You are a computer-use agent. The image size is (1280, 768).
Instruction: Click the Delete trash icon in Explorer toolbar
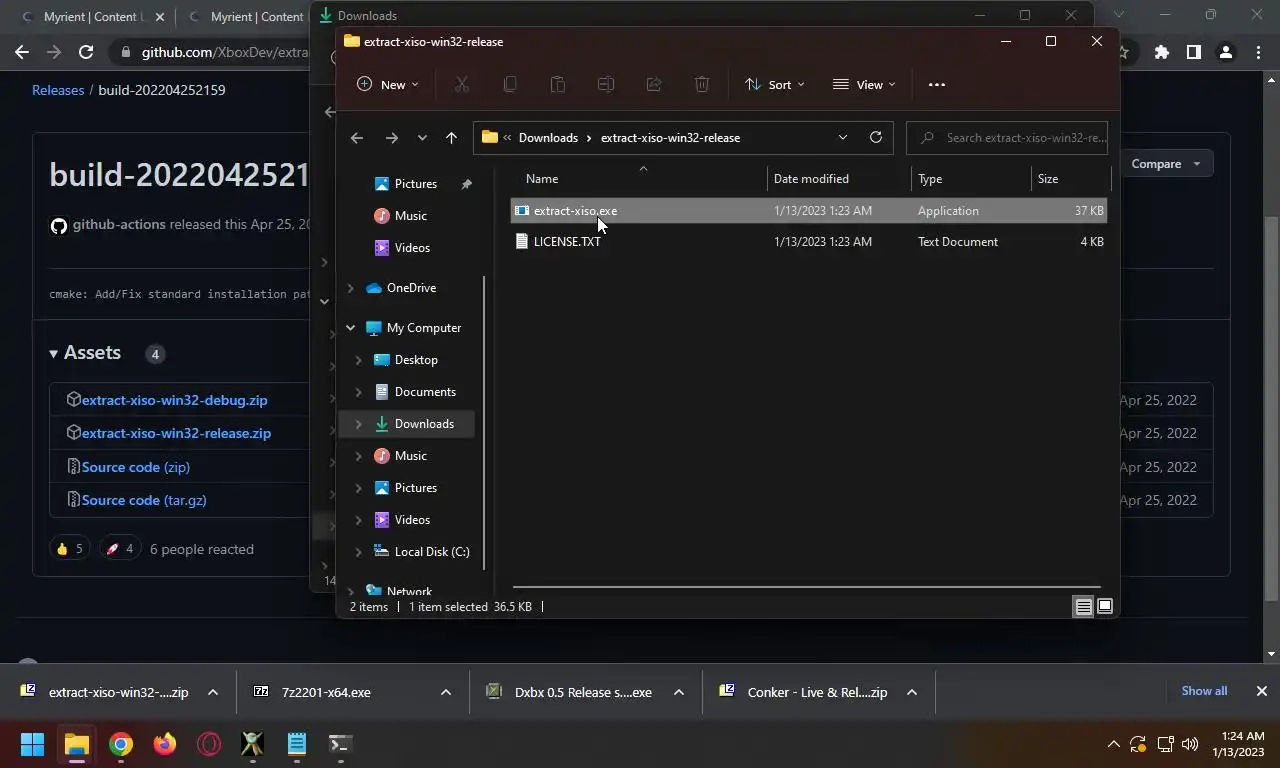[702, 85]
